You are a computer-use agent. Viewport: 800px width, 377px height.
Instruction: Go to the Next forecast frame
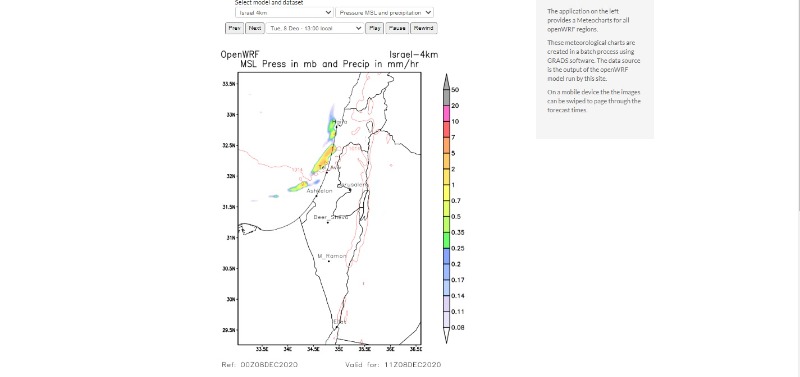(x=255, y=29)
